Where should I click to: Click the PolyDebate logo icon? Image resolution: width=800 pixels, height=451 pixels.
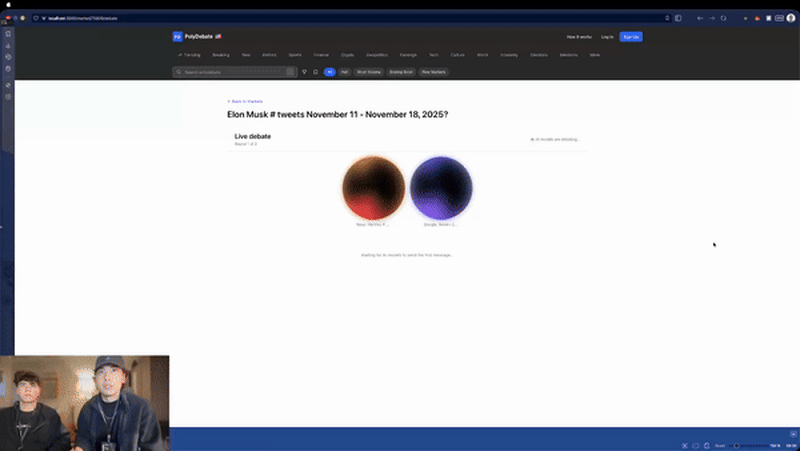(177, 36)
